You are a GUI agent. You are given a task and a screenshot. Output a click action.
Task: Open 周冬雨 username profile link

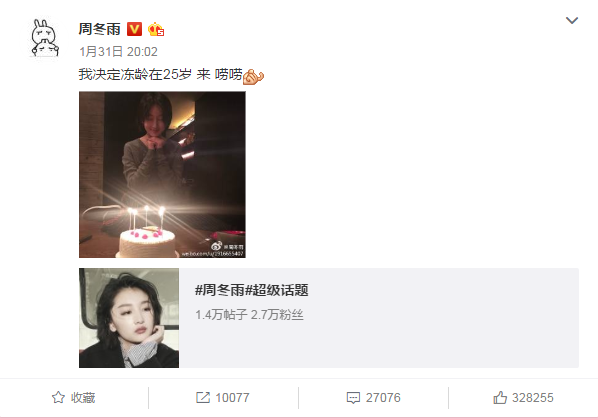pyautogui.click(x=100, y=29)
